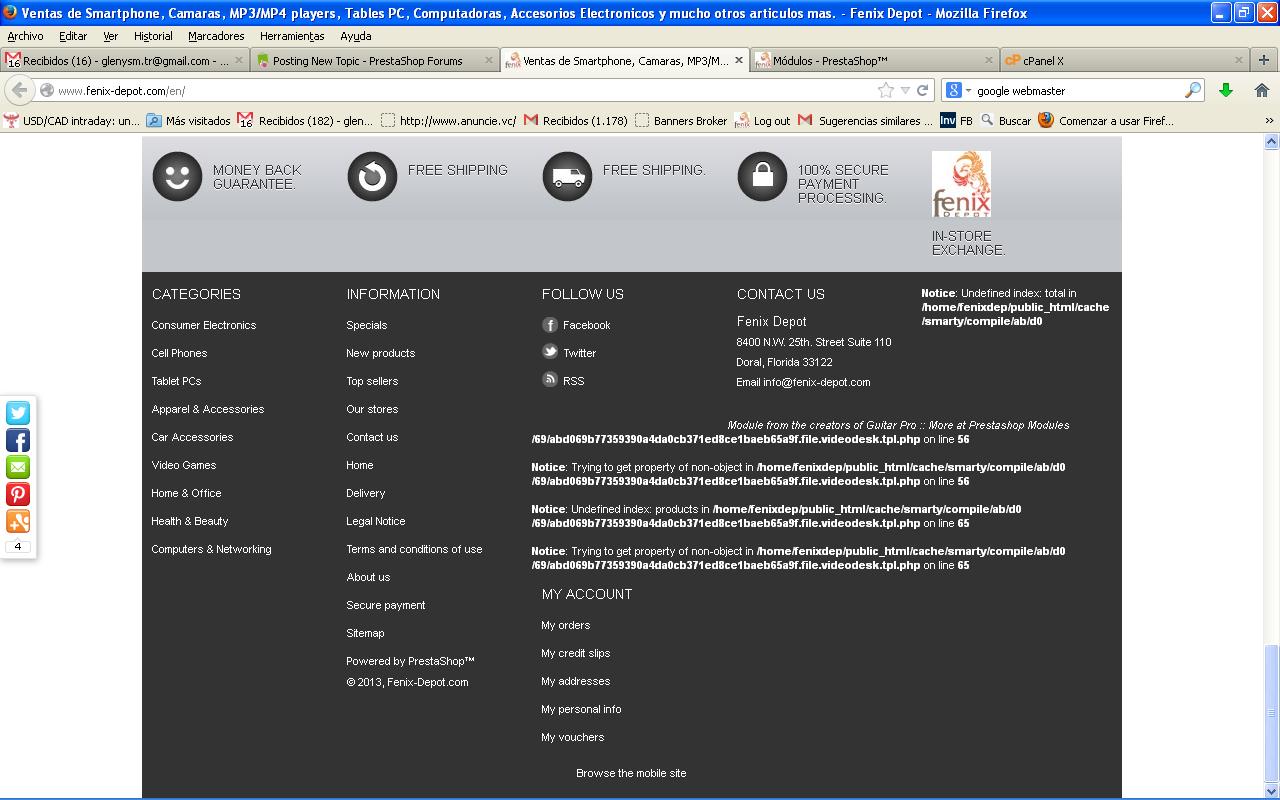Close the Módulos - PrestaShop tab
This screenshot has width=1280, height=800.
coord(989,60)
